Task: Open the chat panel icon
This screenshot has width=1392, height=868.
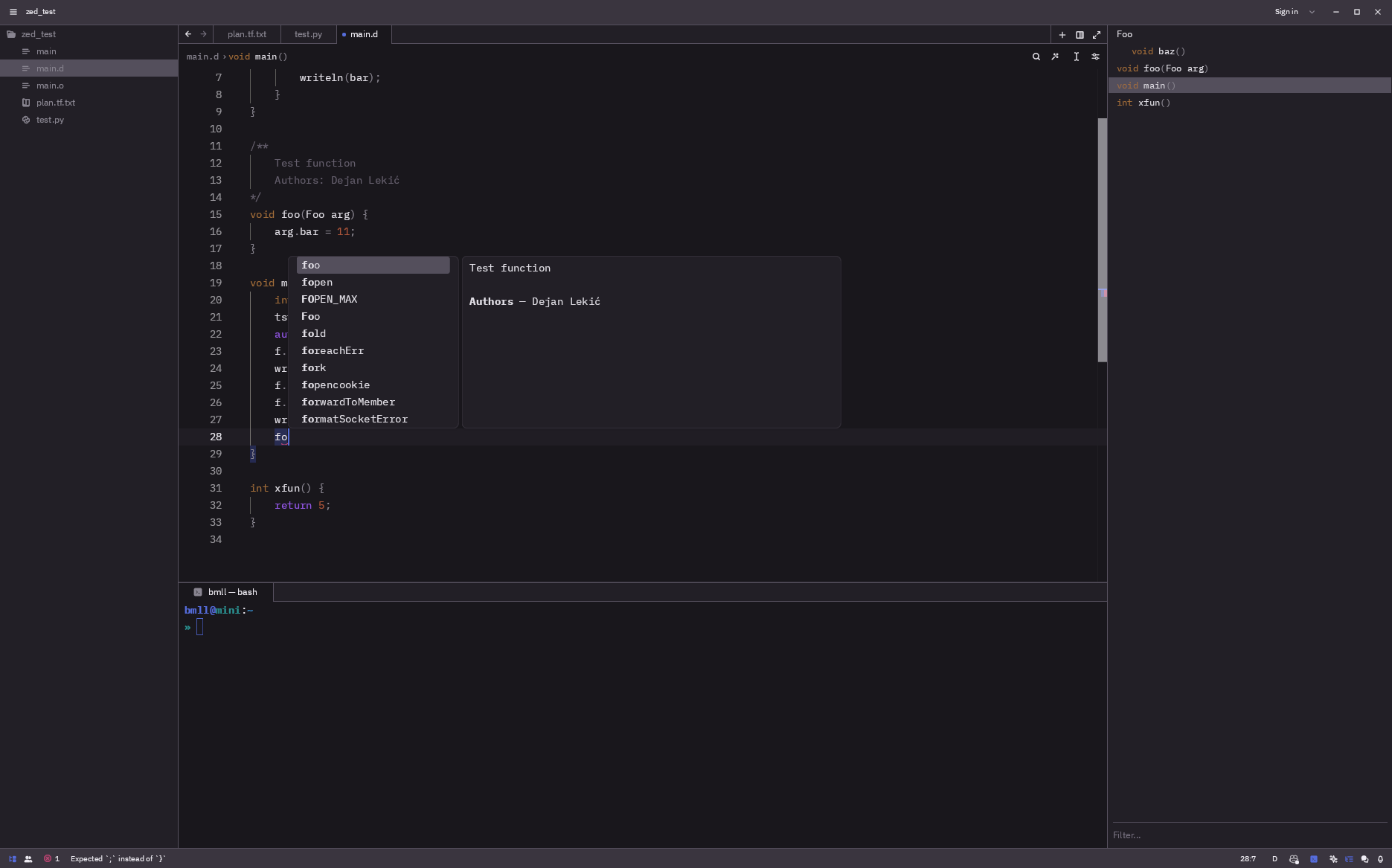Action: 1364,859
